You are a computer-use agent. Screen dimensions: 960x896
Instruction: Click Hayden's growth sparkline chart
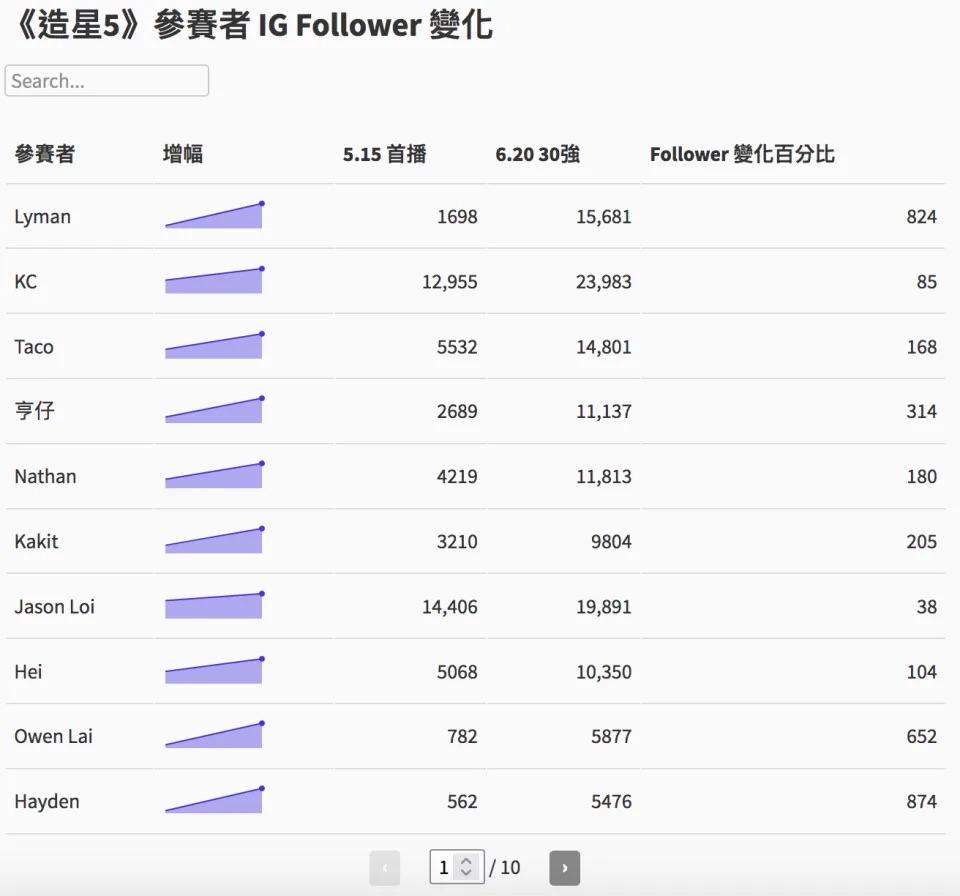tap(214, 801)
